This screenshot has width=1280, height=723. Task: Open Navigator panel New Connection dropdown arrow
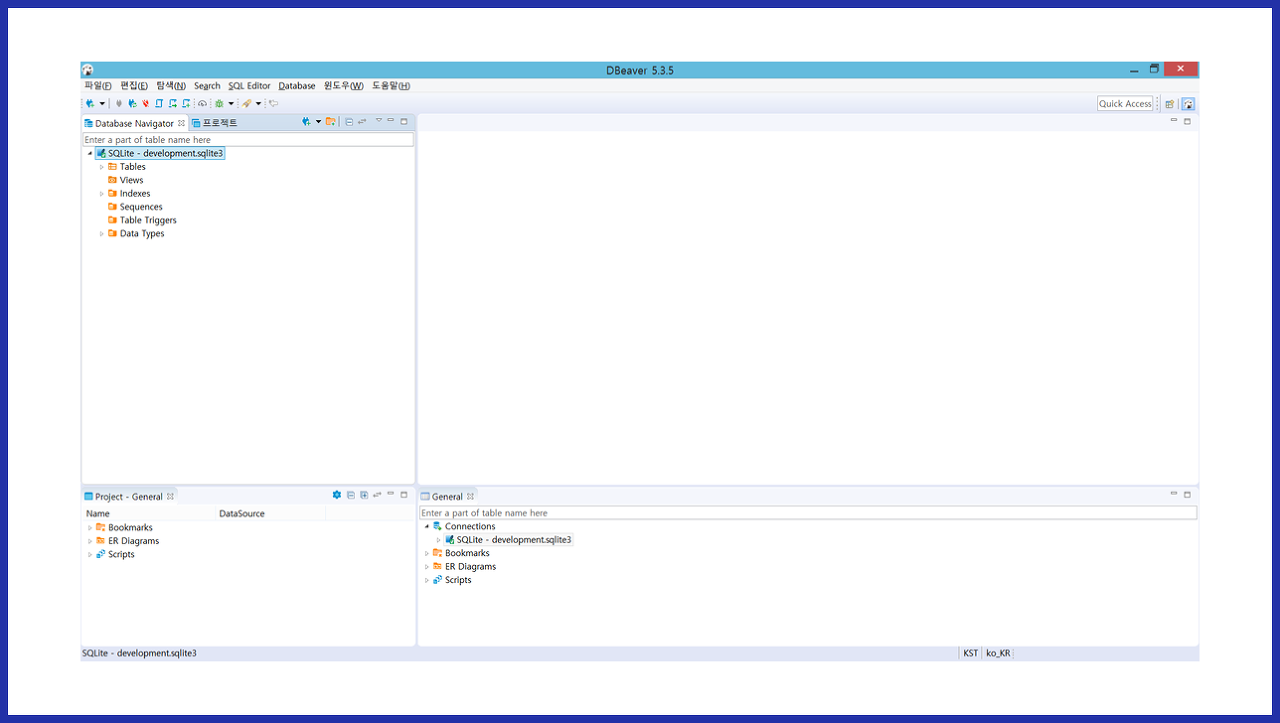[x=318, y=121]
